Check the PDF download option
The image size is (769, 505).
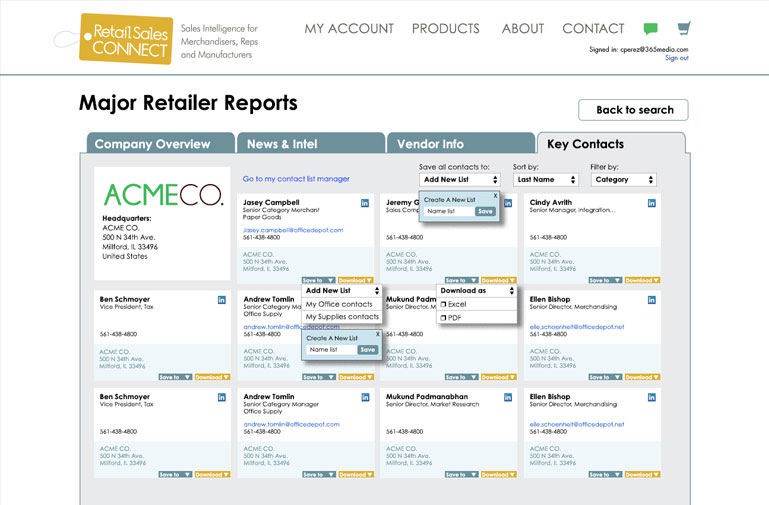point(444,318)
